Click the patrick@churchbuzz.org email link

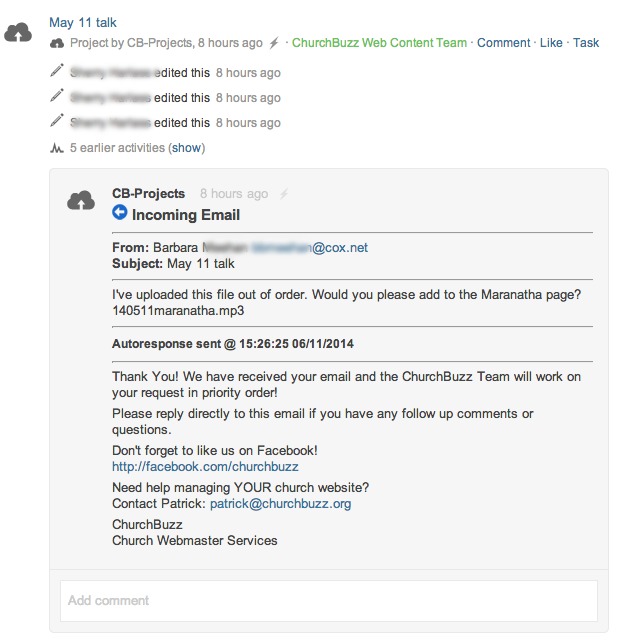pos(280,504)
